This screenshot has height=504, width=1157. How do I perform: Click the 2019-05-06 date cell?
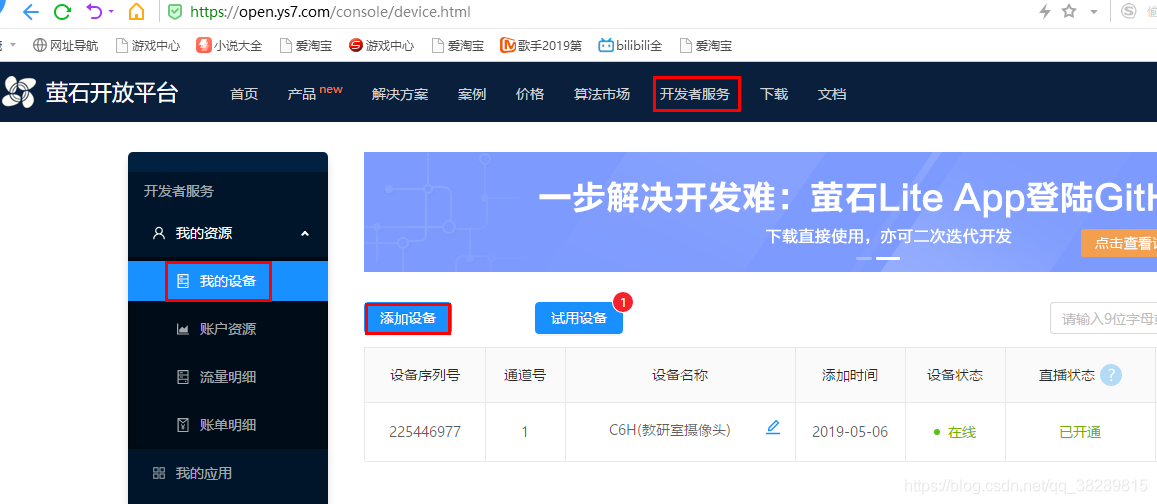850,432
